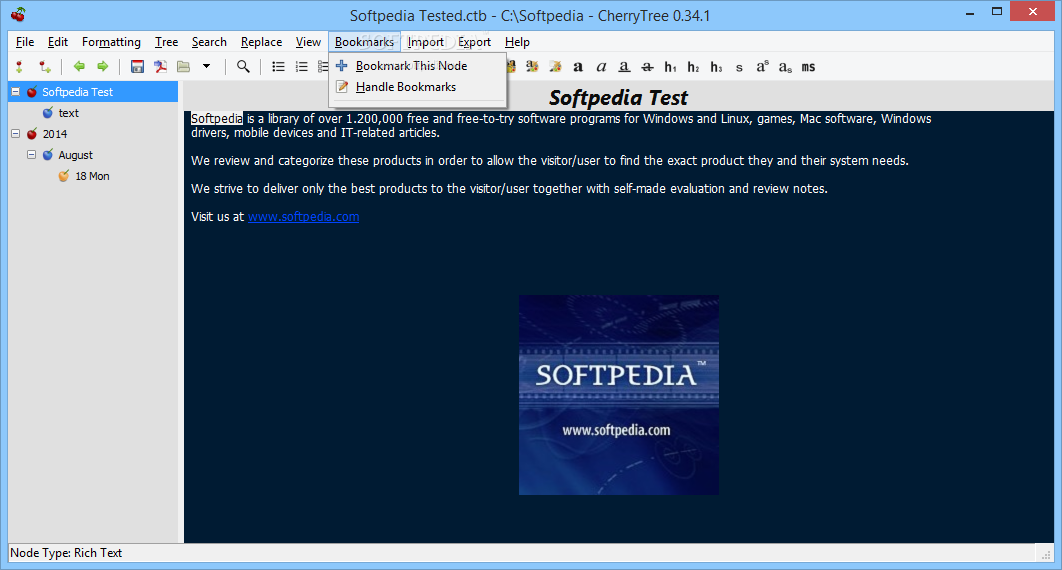Screen dimensions: 1062x570
Task: Click the orange cherry icon beside 18 Mon
Action: pos(64,175)
